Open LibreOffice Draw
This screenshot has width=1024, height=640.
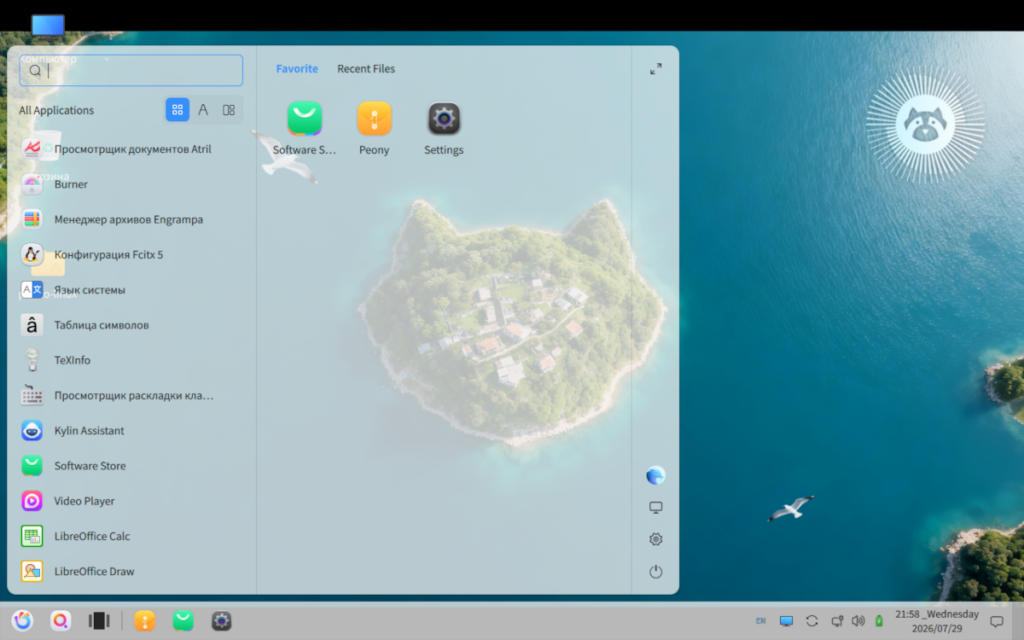point(131,572)
